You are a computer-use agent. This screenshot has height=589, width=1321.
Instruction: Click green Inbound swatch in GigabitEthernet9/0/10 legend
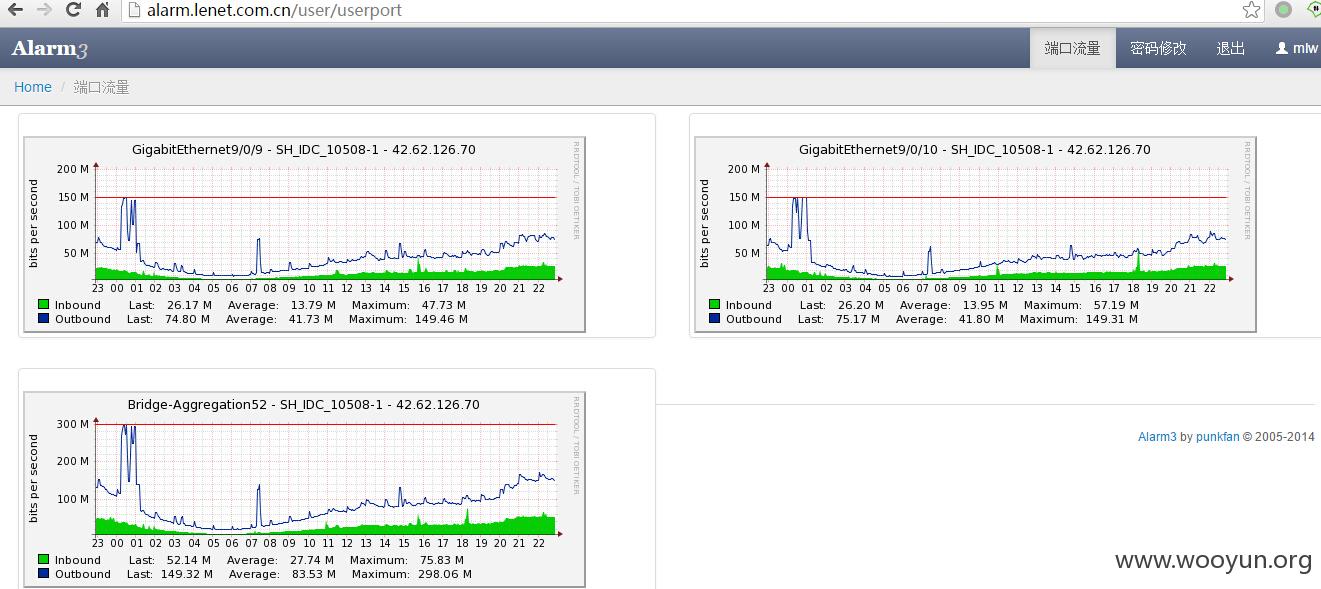pos(715,305)
